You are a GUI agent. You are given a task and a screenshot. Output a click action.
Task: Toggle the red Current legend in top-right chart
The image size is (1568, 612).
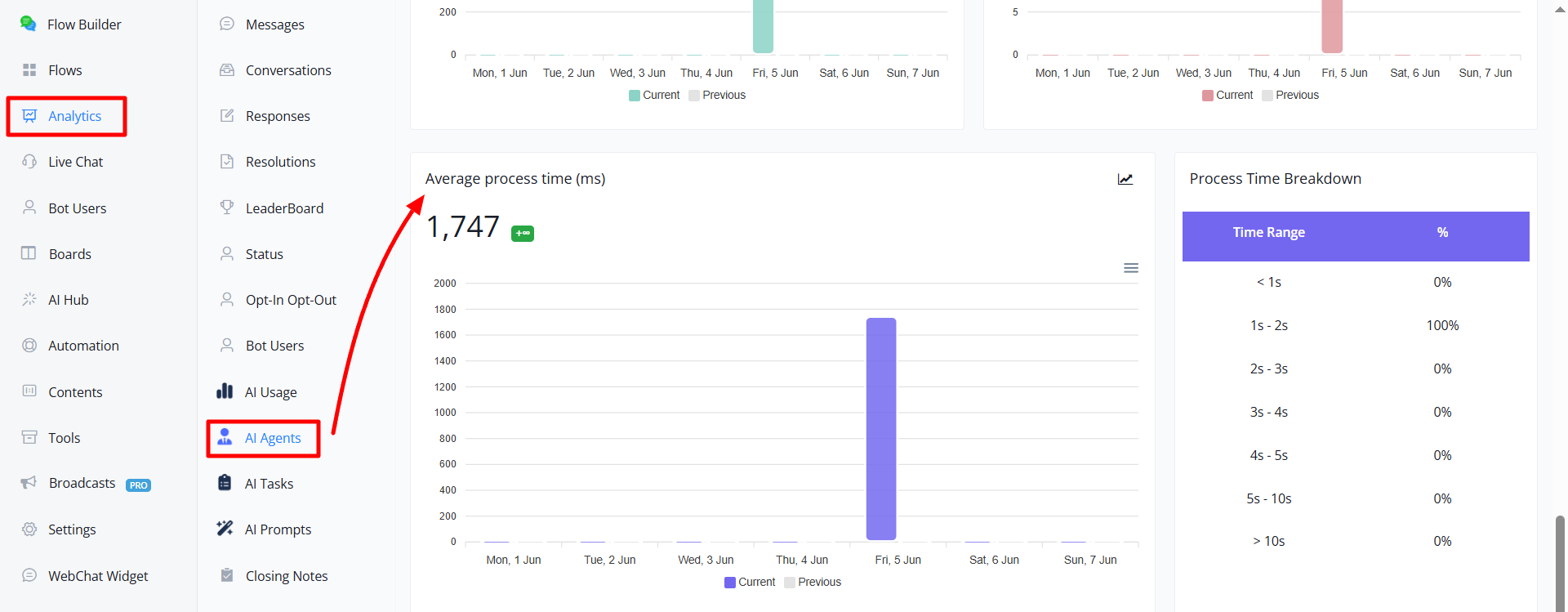[x=1227, y=95]
